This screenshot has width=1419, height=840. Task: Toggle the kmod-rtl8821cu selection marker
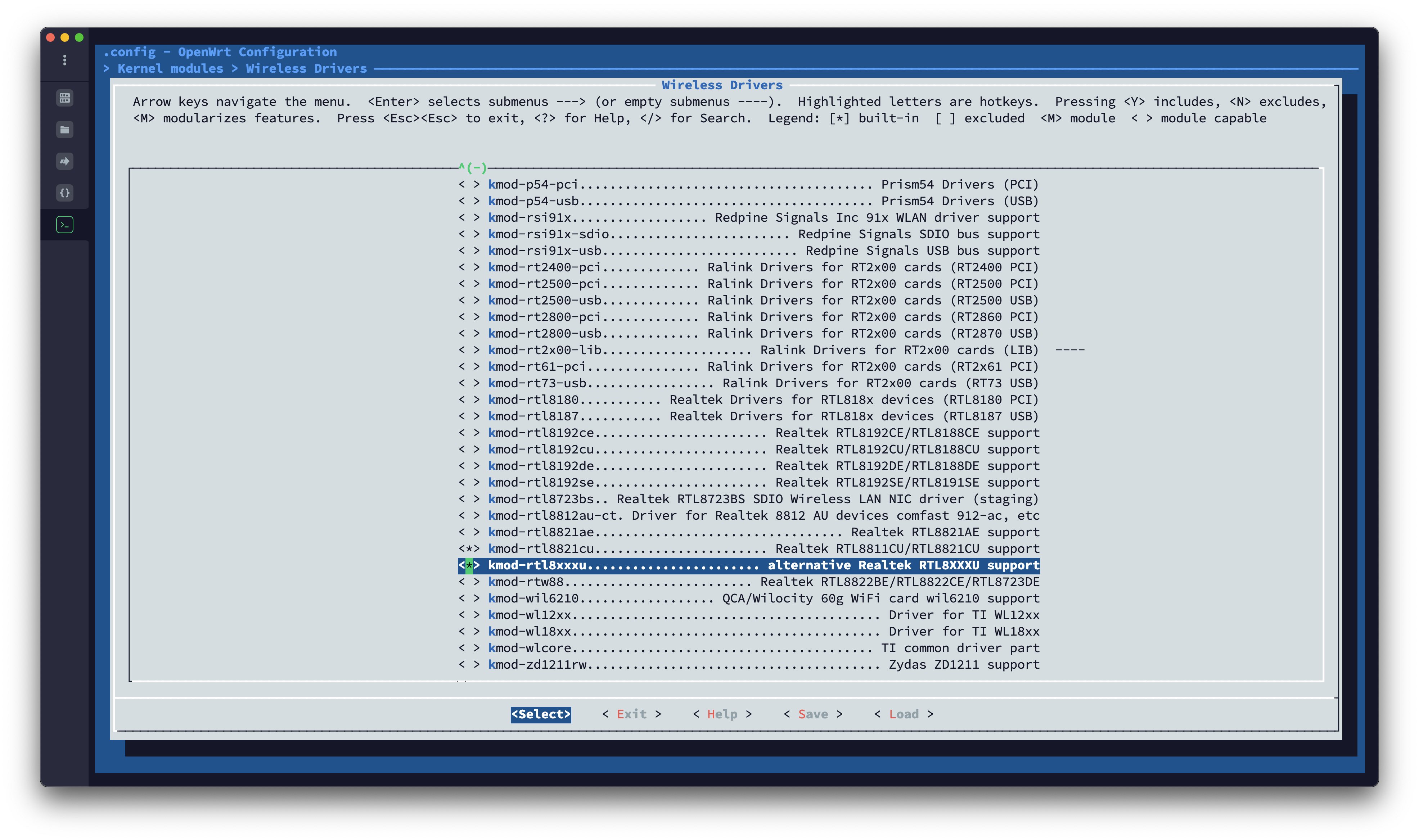click(469, 548)
